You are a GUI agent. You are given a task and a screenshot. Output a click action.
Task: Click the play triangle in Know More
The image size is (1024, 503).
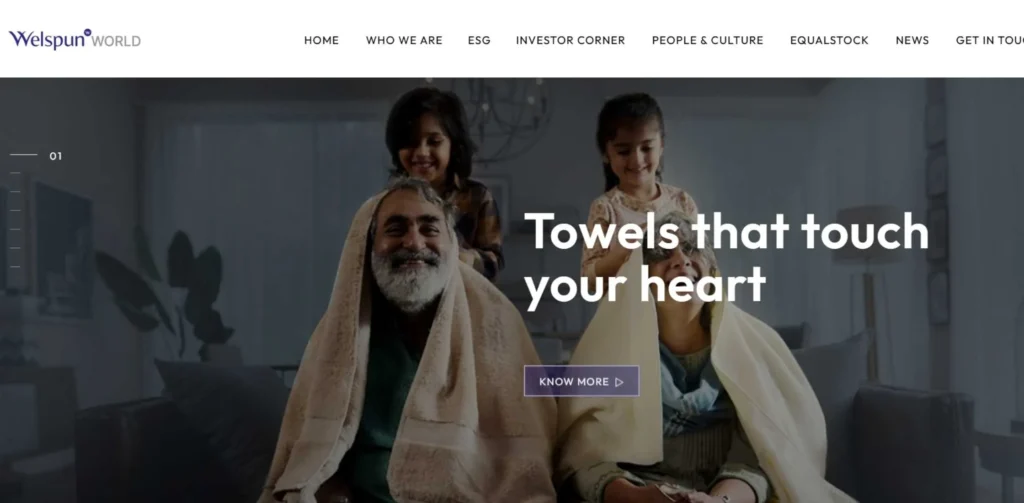coord(619,382)
